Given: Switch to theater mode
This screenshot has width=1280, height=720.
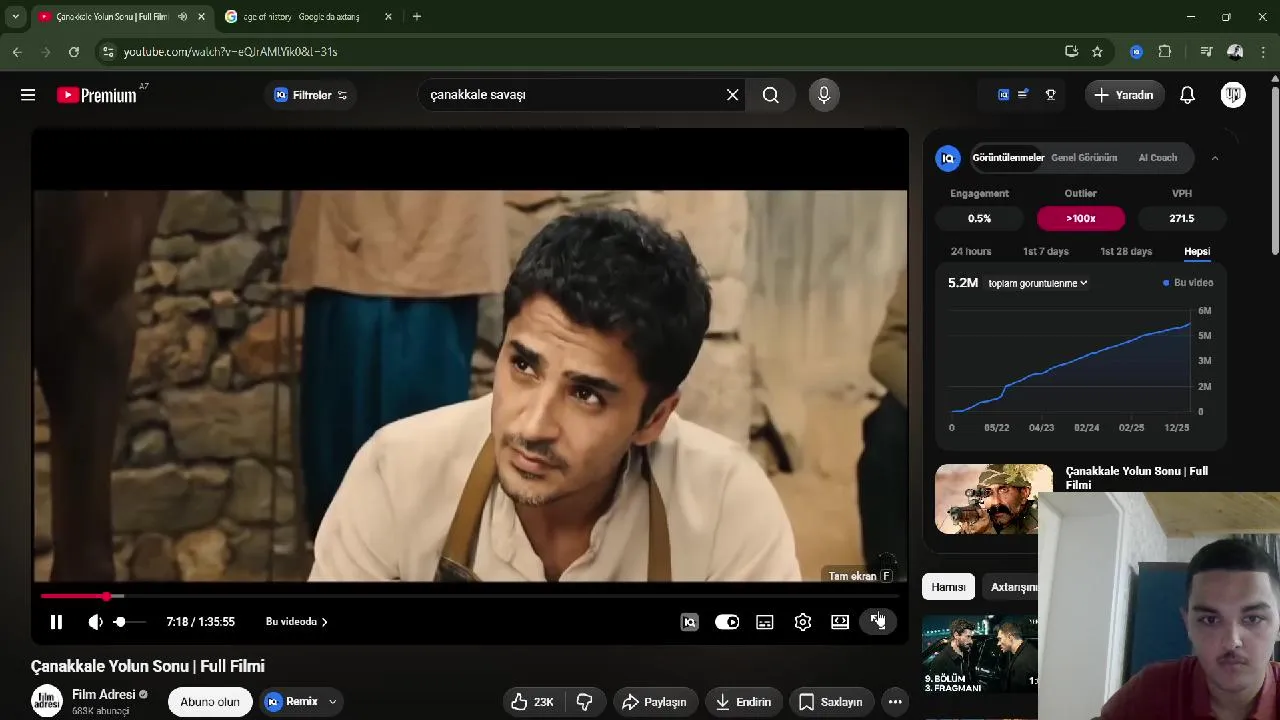Looking at the screenshot, I should coord(840,622).
